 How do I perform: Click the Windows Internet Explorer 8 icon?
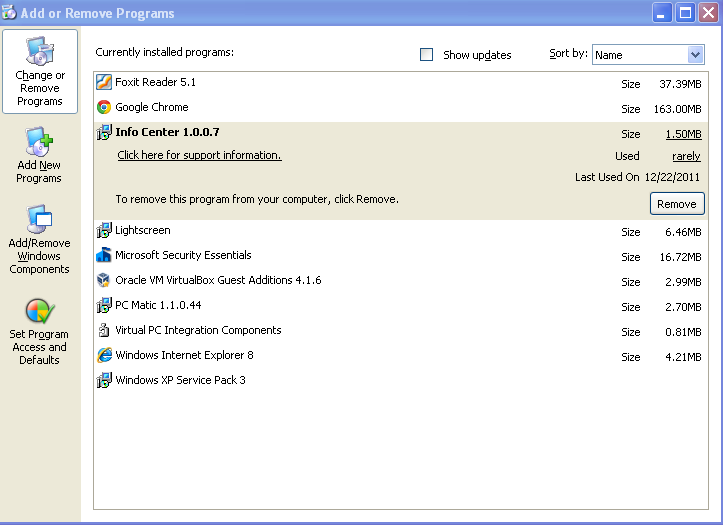[x=104, y=356]
